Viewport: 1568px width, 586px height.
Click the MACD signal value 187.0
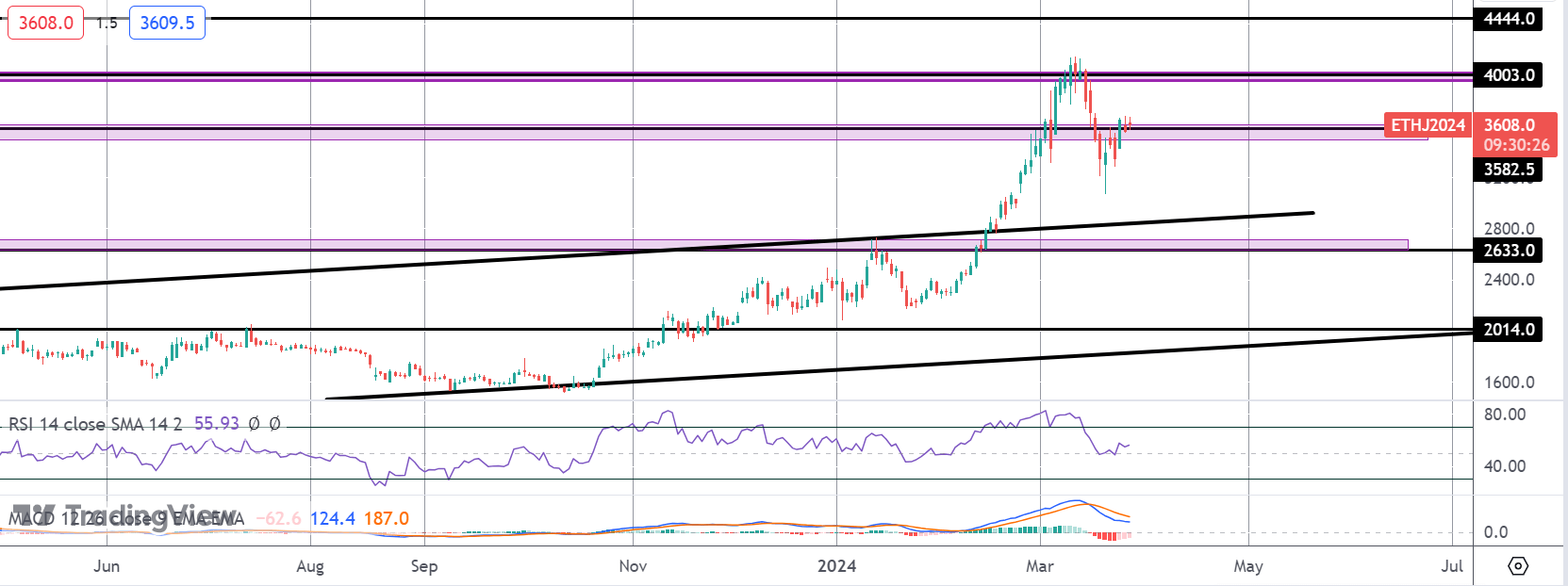[x=387, y=519]
